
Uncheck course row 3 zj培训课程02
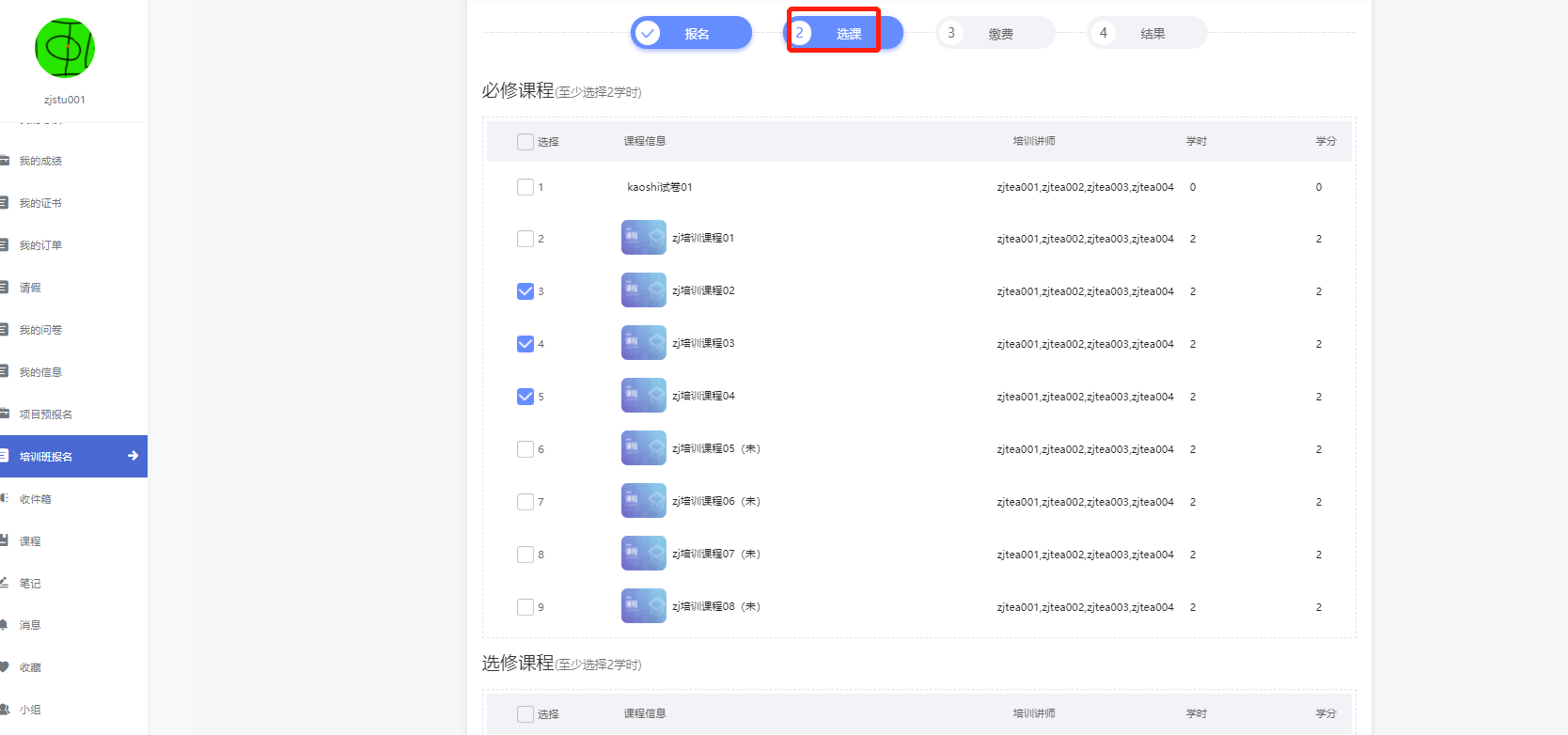tap(525, 291)
